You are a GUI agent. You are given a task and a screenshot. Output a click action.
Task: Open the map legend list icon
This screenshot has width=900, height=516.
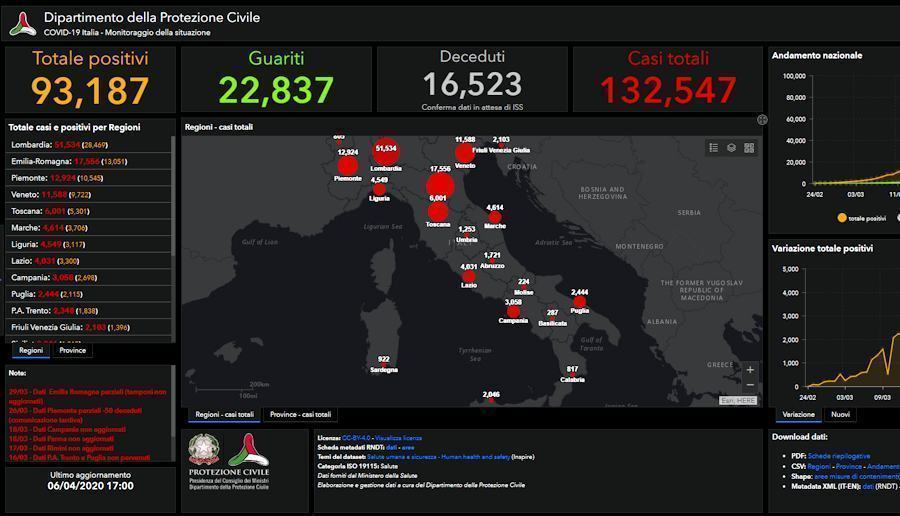(713, 148)
